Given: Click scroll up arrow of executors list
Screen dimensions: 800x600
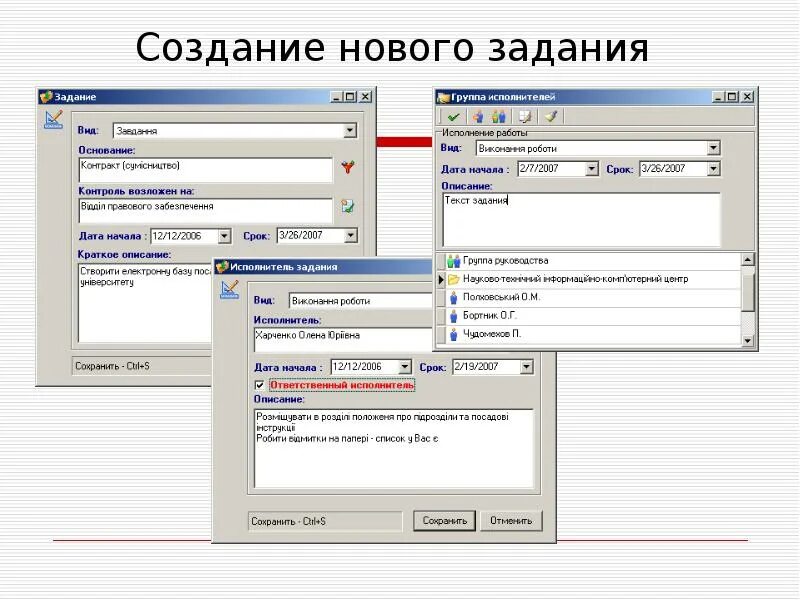Looking at the screenshot, I should coord(747,259).
